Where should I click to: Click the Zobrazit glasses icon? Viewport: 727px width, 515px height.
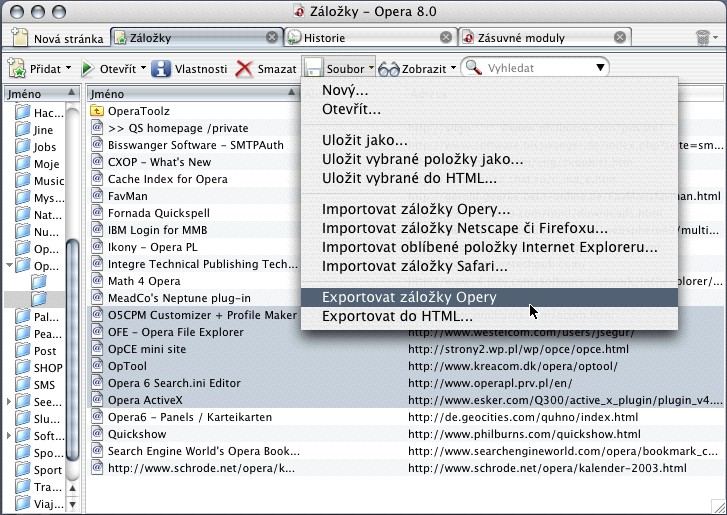click(x=389, y=70)
